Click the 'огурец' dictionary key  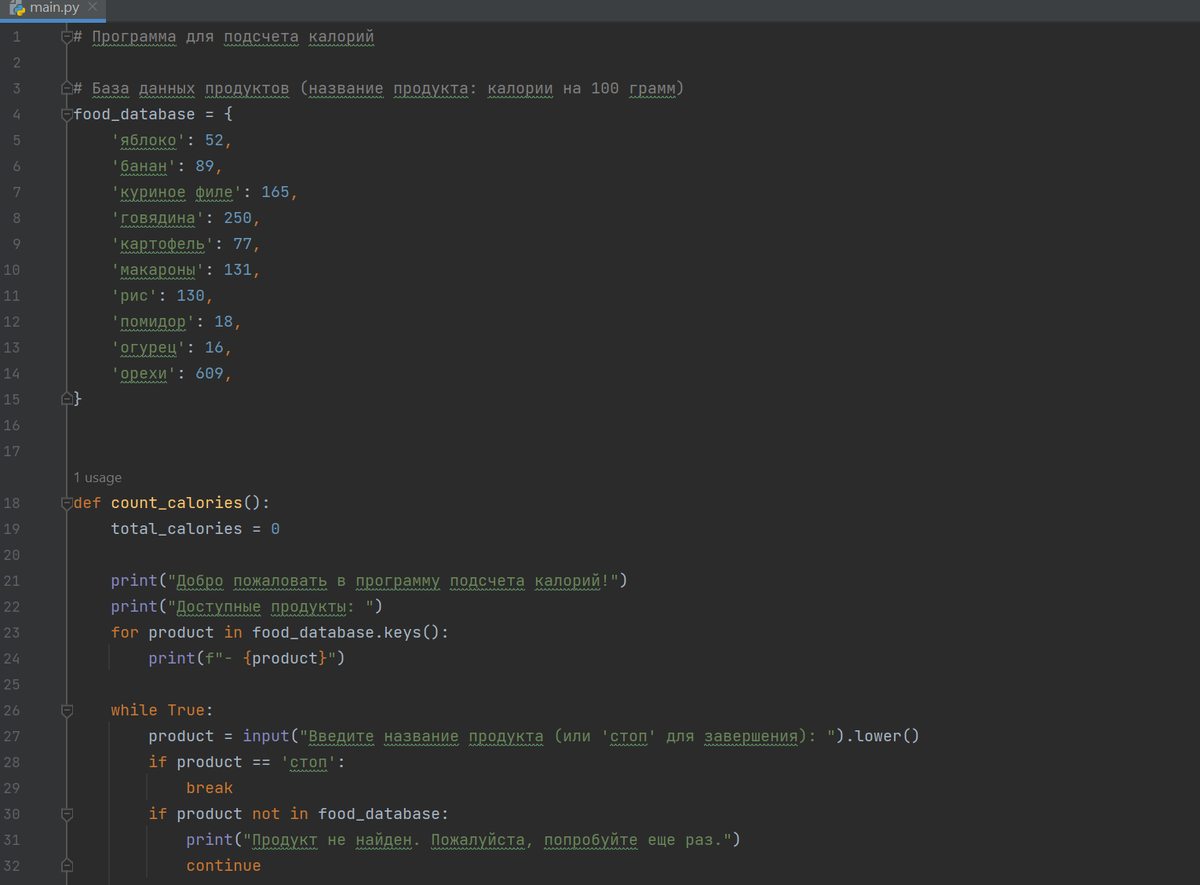click(x=148, y=348)
